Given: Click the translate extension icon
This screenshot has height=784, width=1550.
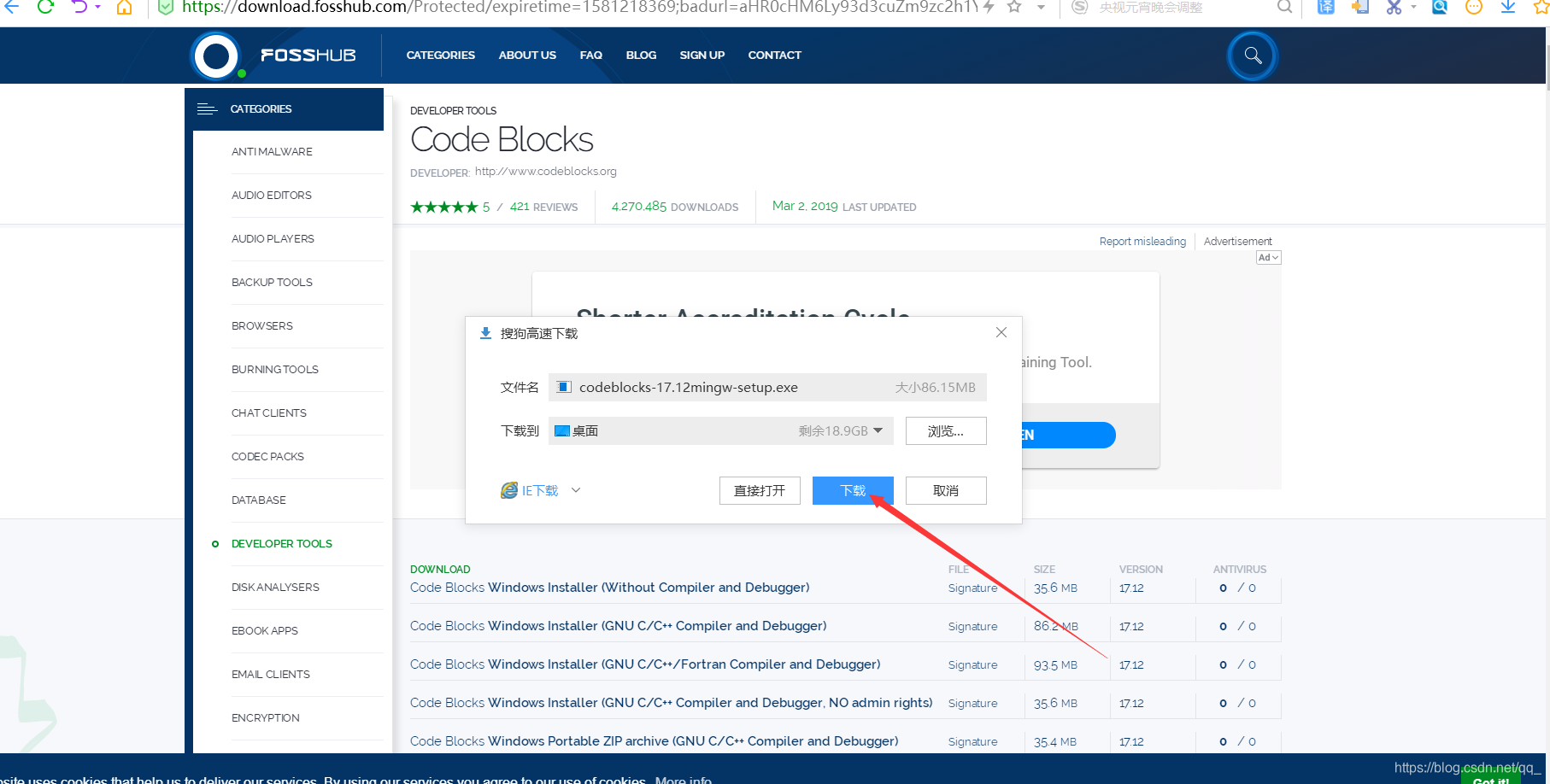Looking at the screenshot, I should point(1325,7).
